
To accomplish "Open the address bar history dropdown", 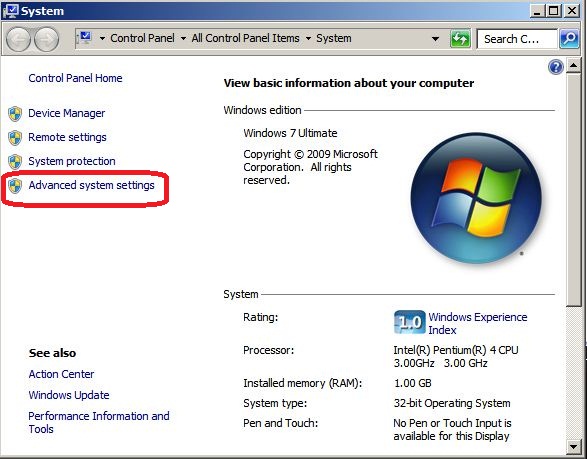I will [435, 39].
